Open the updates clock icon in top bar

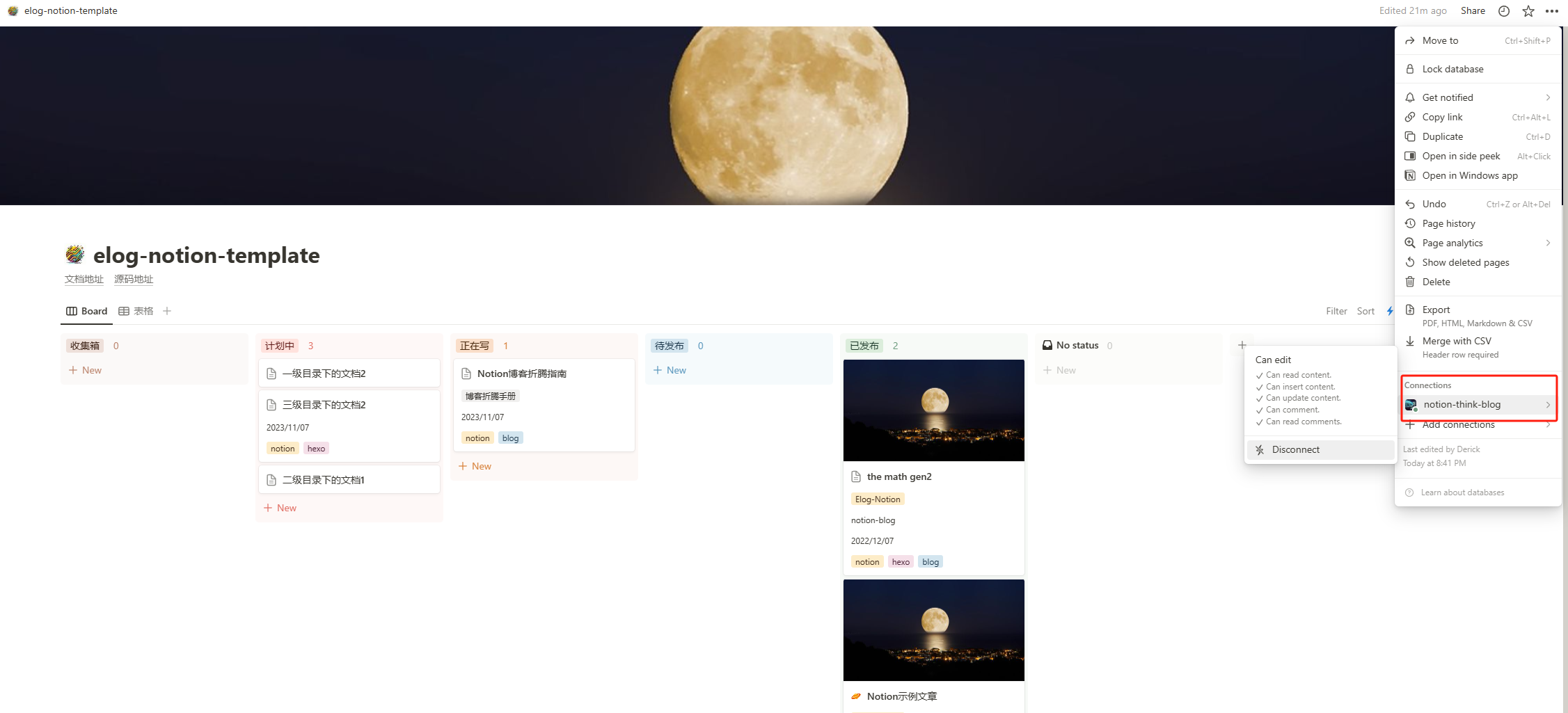[1504, 11]
